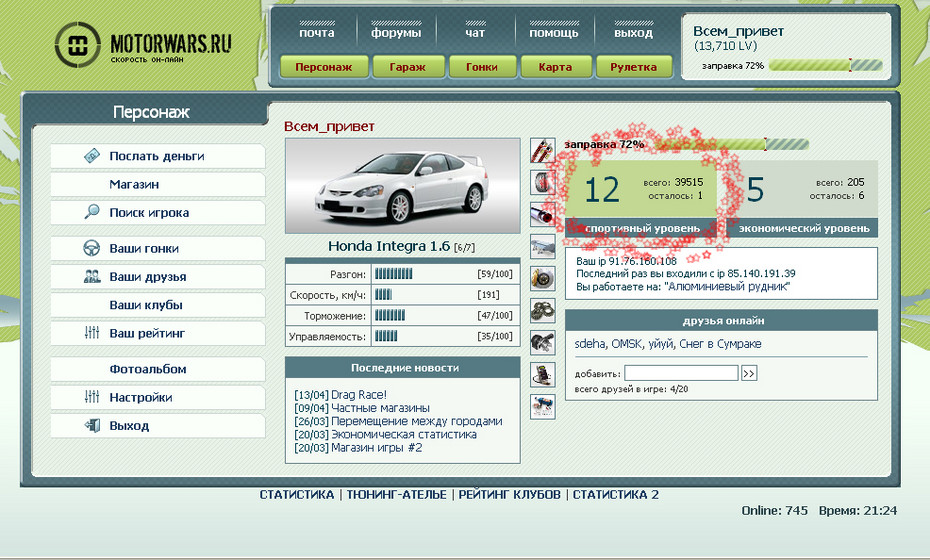Open the spoiler wing part icon
Viewport: 930px width, 560px height.
(543, 247)
